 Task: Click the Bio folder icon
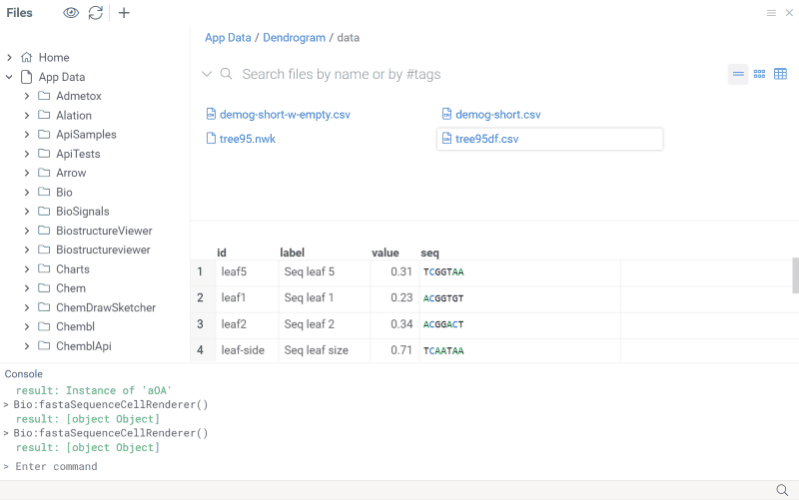(44, 192)
